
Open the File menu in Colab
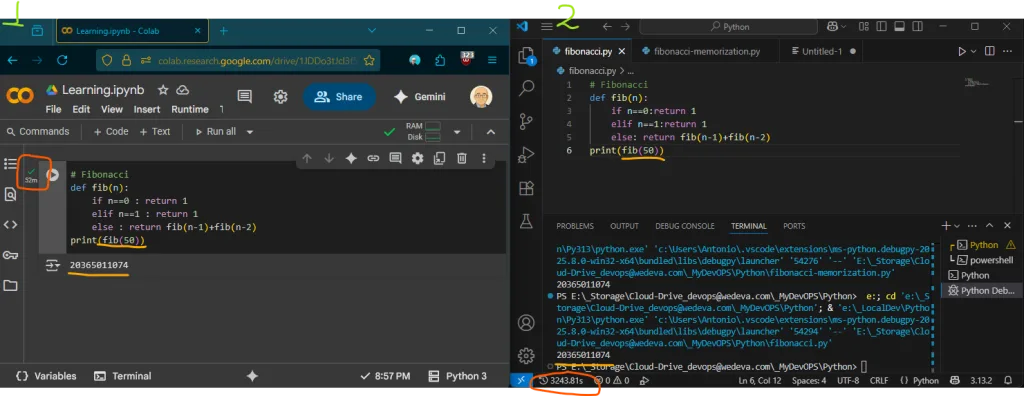[x=54, y=109]
